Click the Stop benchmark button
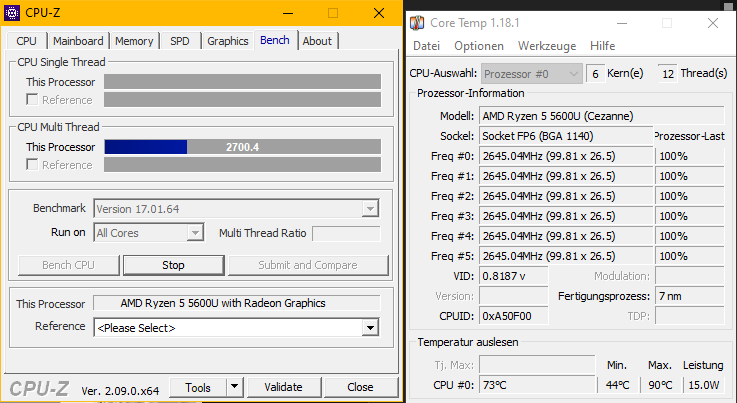 click(173, 265)
